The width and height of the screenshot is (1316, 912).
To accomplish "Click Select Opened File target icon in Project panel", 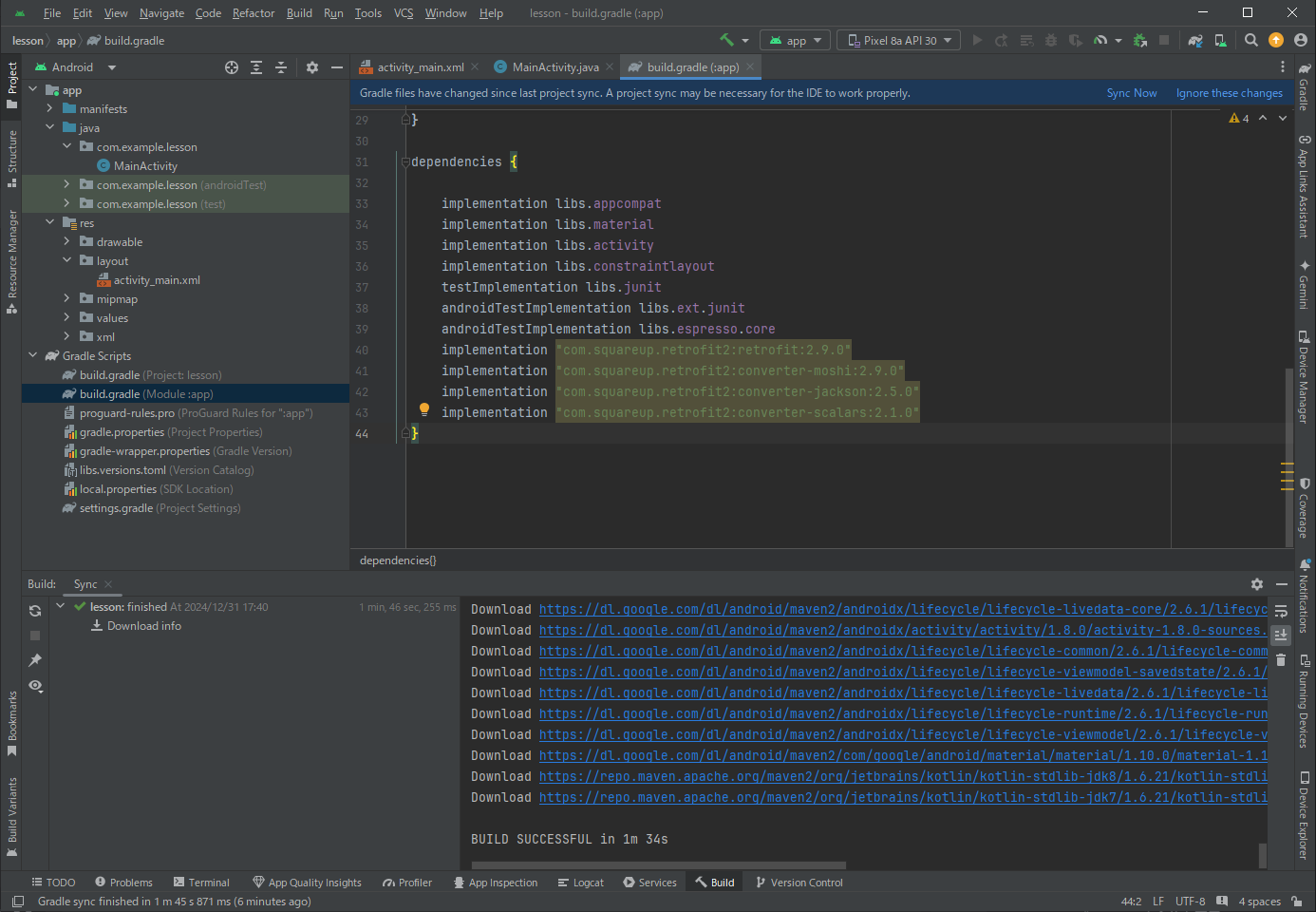I will point(232,67).
